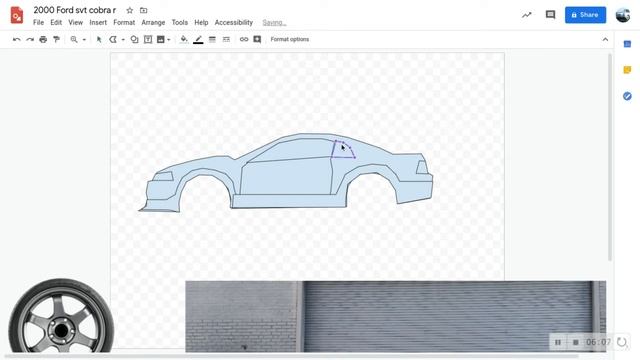This screenshot has height=360, width=640.
Task: Change the Border weight
Action: (212, 40)
